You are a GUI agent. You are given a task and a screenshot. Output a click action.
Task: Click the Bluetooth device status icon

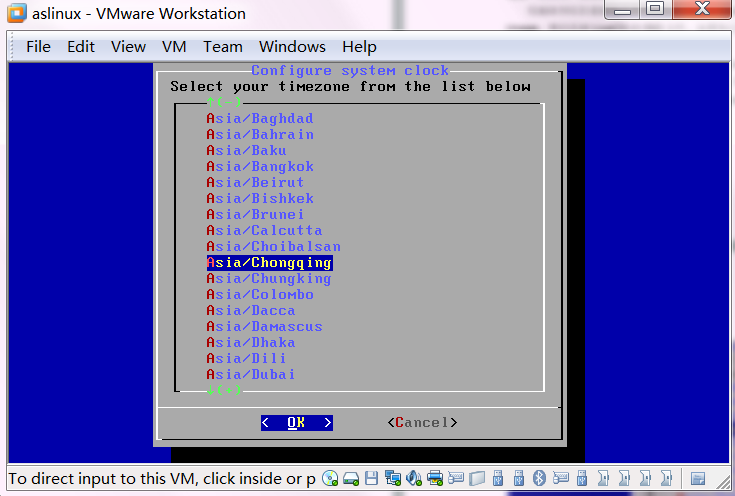pos(539,478)
